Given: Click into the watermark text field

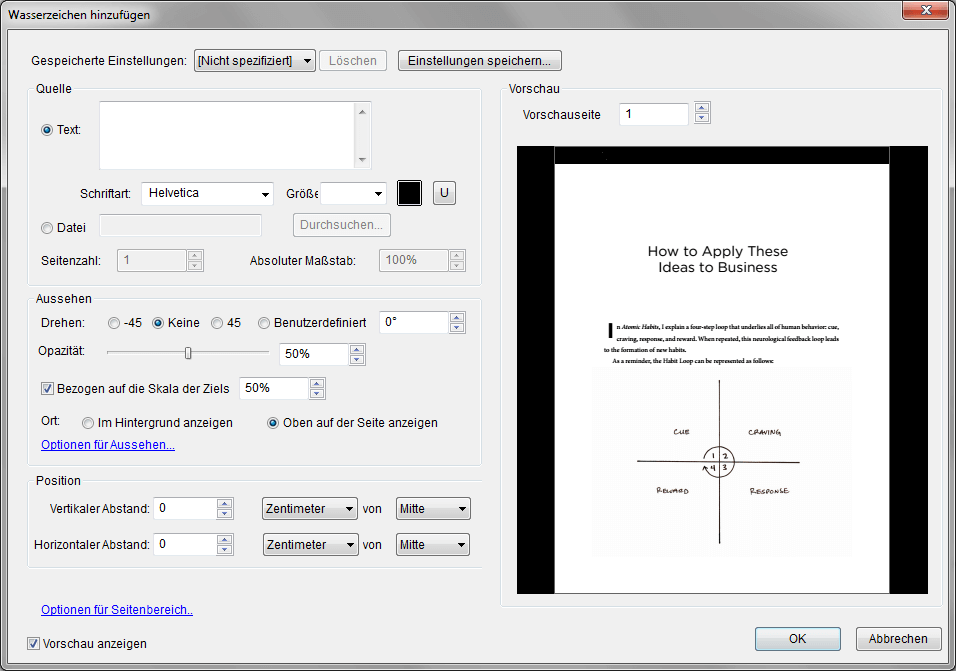Looking at the screenshot, I should click(x=227, y=134).
